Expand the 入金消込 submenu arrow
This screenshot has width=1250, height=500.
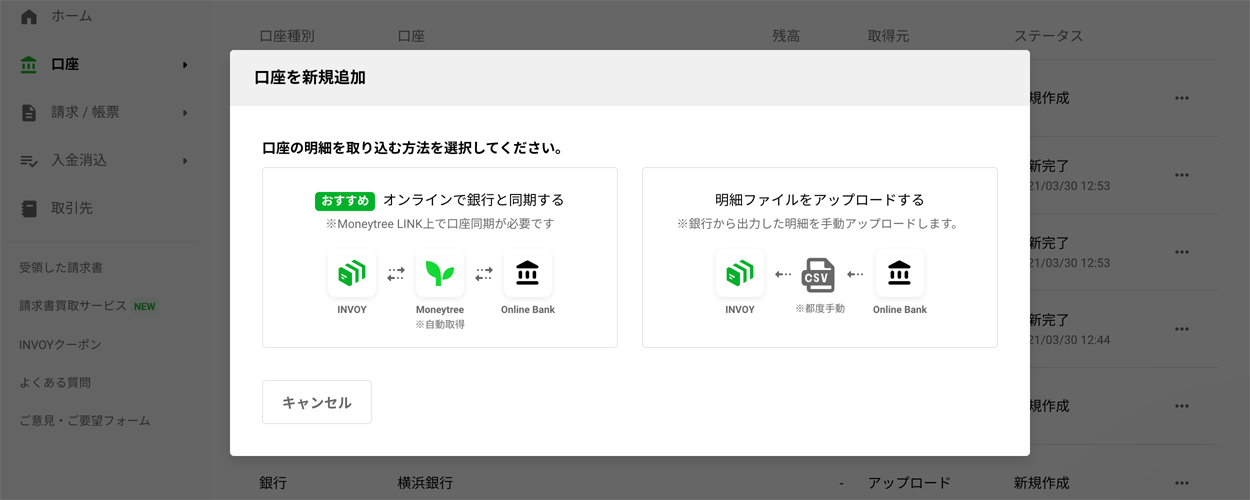[x=185, y=161]
